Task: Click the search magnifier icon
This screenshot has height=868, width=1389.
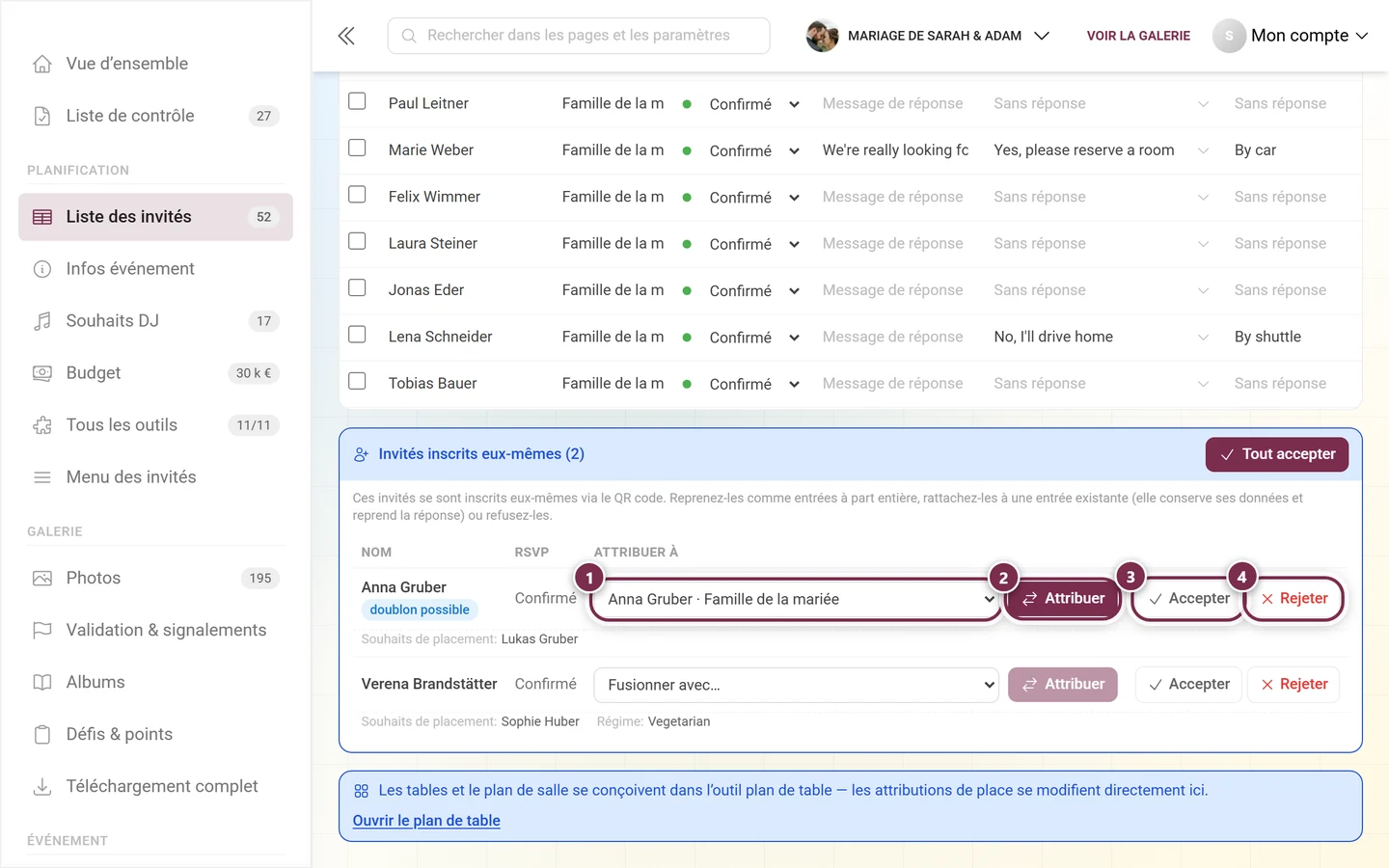Action: pyautogui.click(x=409, y=36)
